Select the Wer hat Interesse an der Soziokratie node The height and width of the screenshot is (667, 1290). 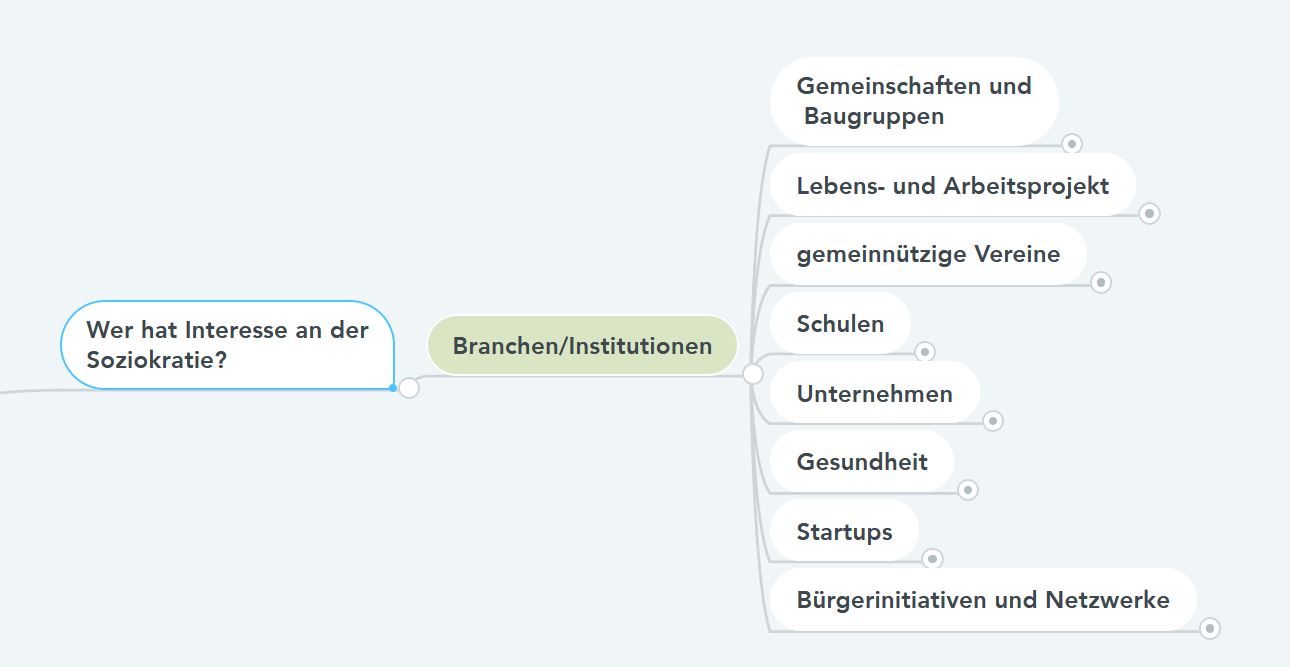point(228,345)
